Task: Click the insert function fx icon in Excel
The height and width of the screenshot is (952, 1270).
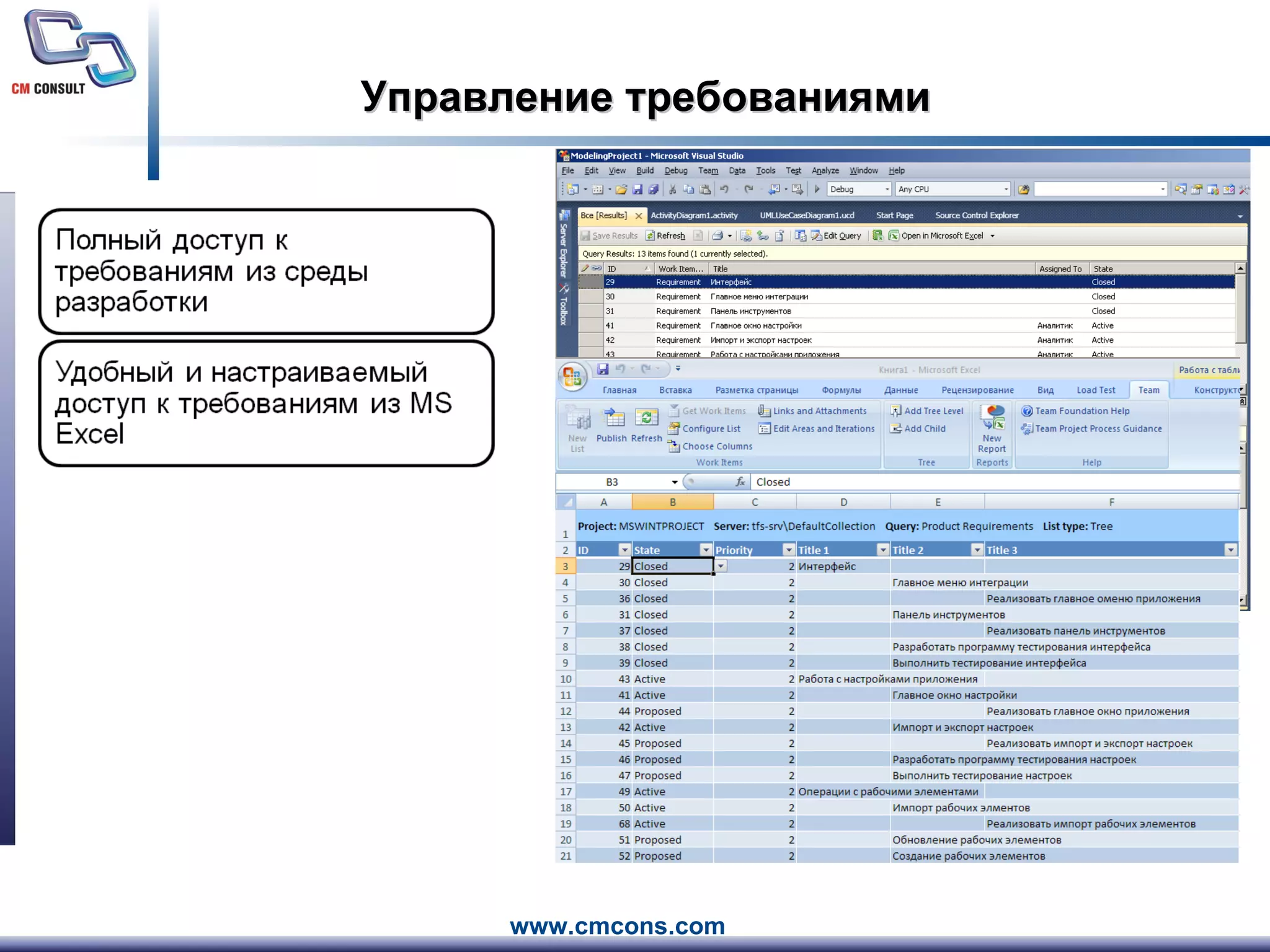Action: [x=740, y=482]
